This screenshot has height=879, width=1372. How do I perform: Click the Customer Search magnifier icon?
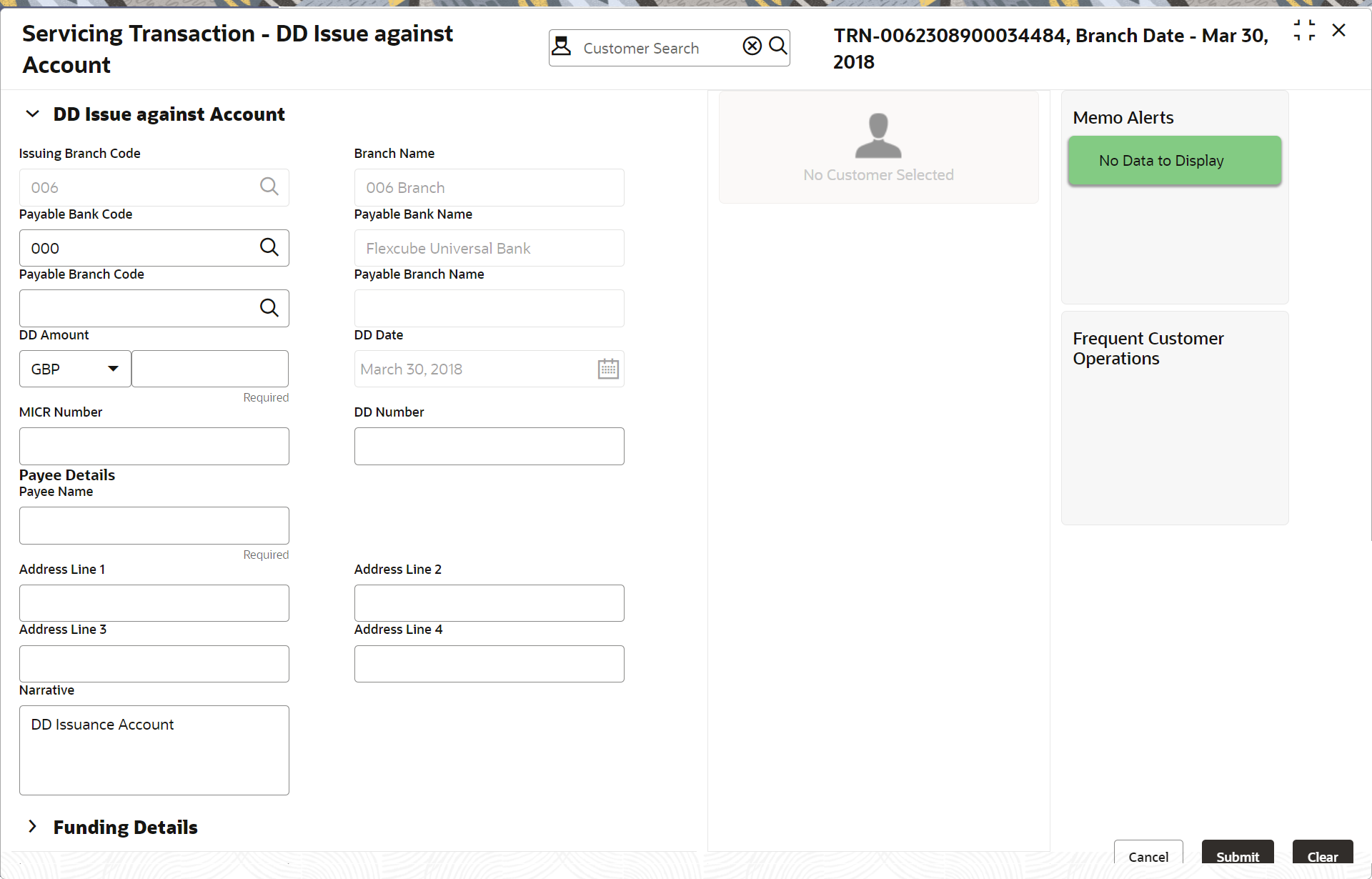(777, 46)
